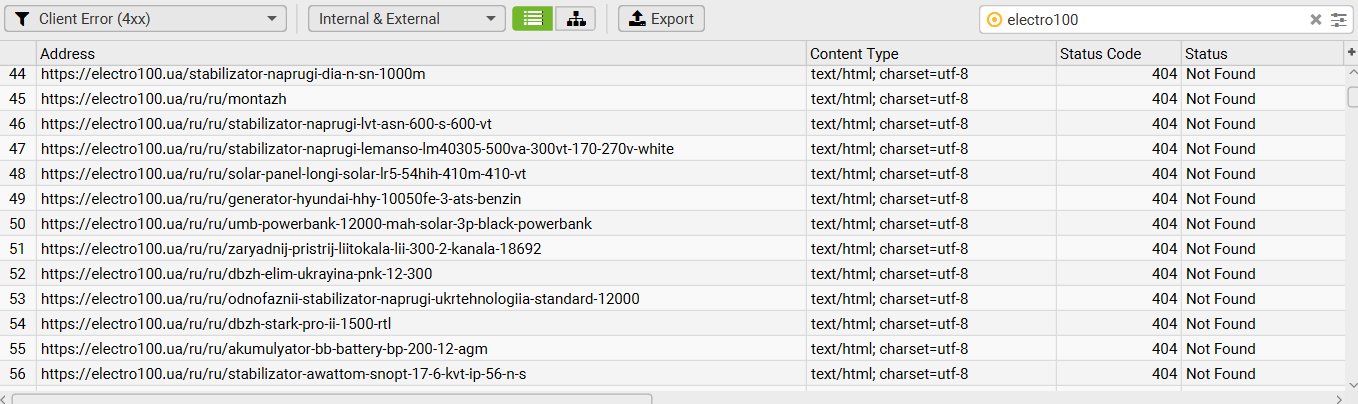Click the Export upload icon
This screenshot has height=404, width=1358.
(637, 19)
